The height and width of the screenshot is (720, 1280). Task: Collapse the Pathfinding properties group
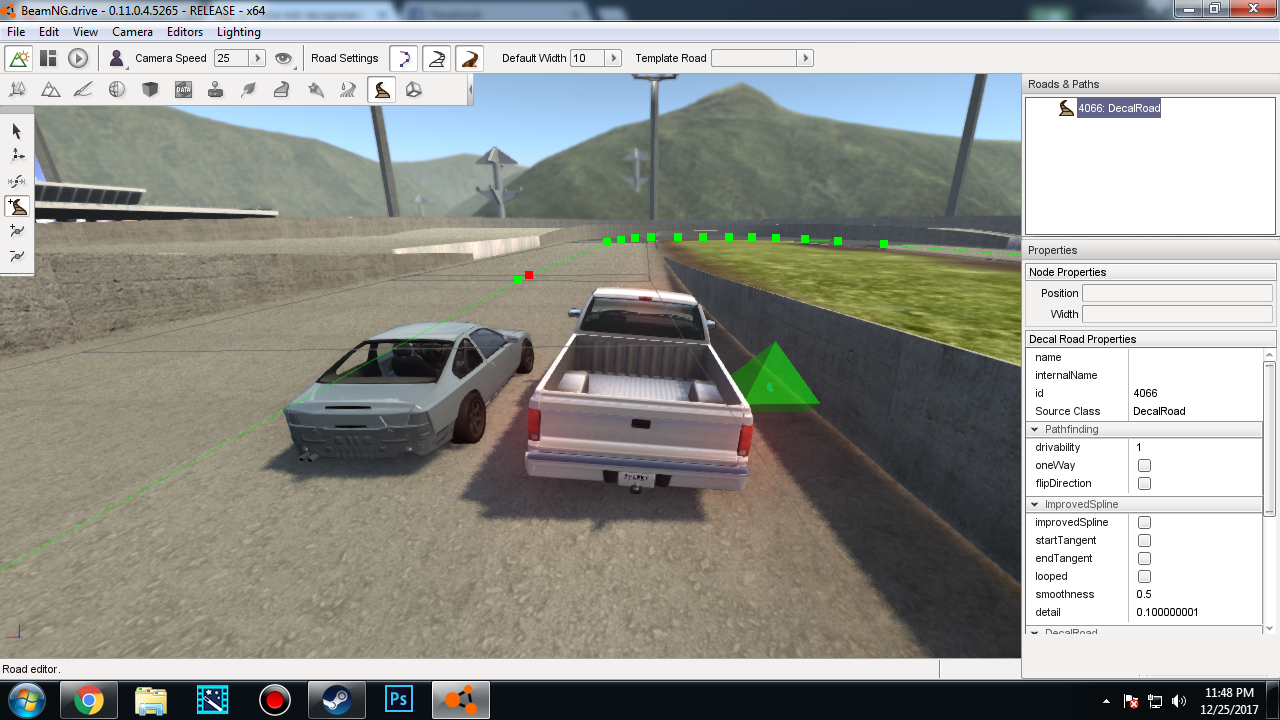[x=1035, y=429]
